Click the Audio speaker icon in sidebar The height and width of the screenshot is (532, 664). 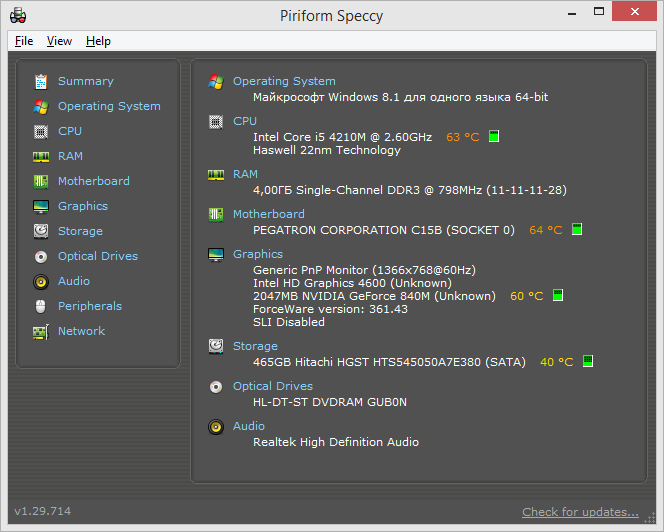(x=41, y=281)
